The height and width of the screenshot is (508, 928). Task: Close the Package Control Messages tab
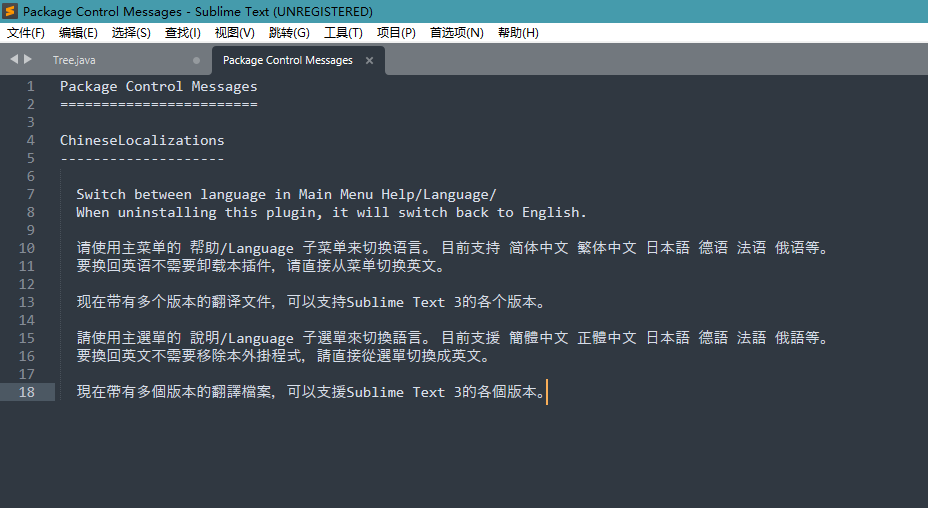coord(369,60)
